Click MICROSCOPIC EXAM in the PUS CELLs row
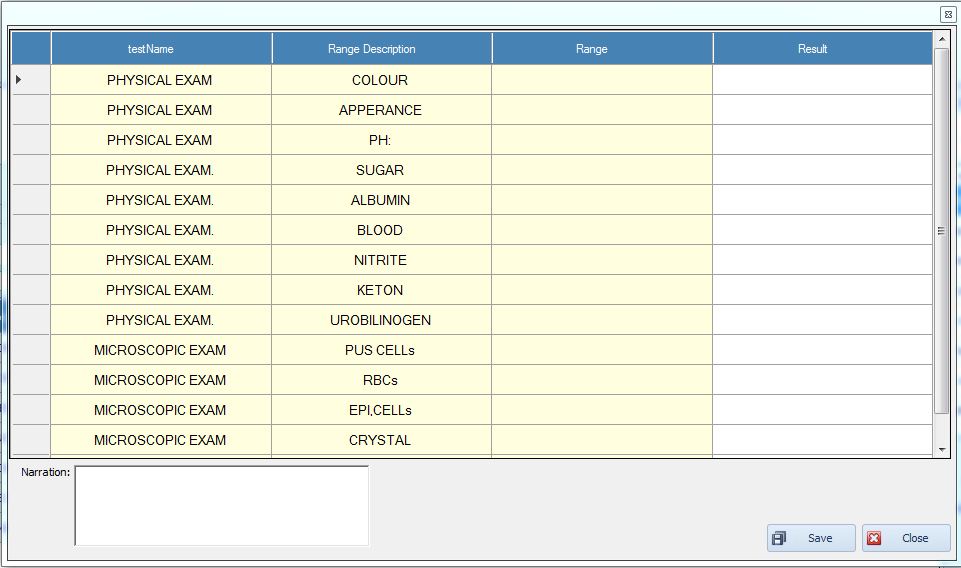Viewport: 961px width, 568px height. pyautogui.click(x=160, y=350)
